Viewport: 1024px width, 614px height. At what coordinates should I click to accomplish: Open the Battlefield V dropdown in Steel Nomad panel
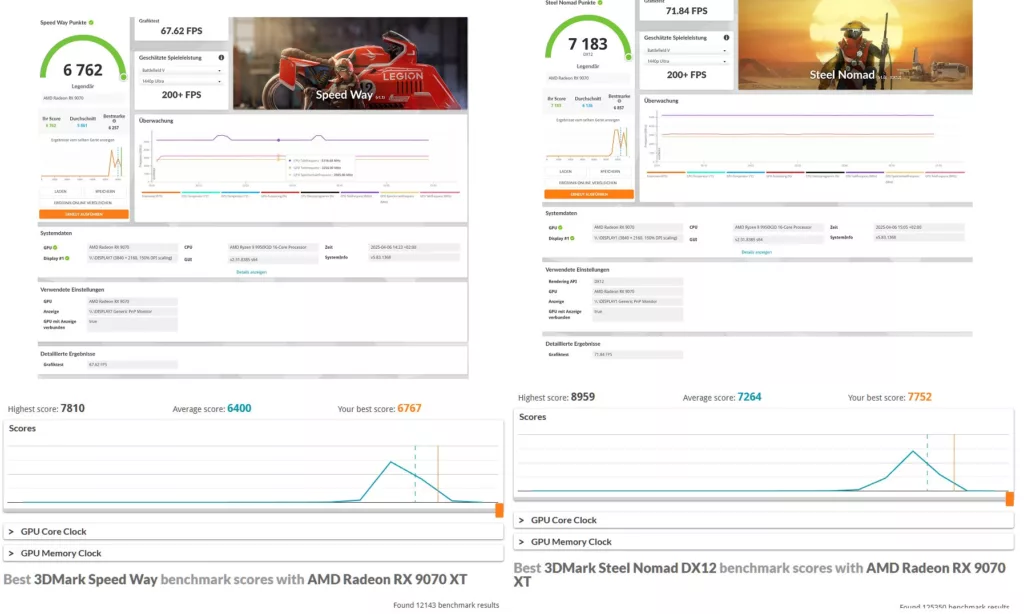point(685,50)
